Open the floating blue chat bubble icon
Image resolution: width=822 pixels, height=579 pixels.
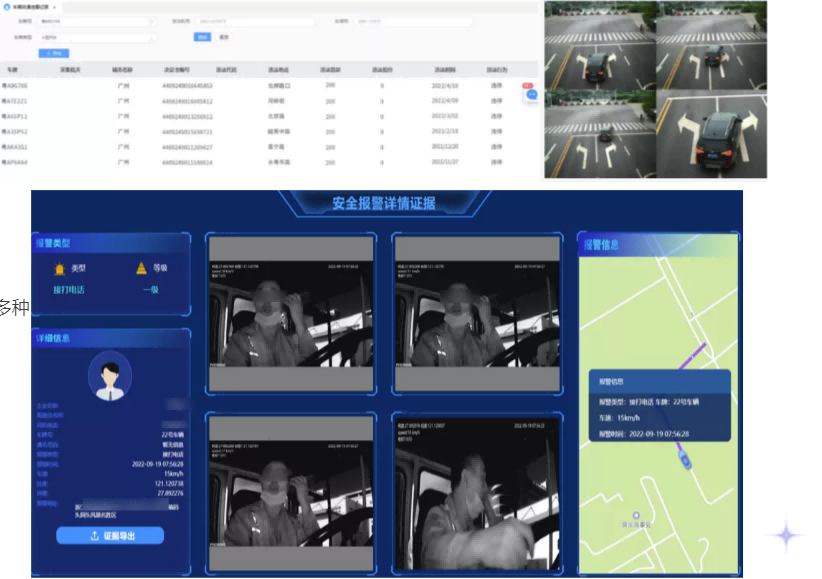click(532, 94)
